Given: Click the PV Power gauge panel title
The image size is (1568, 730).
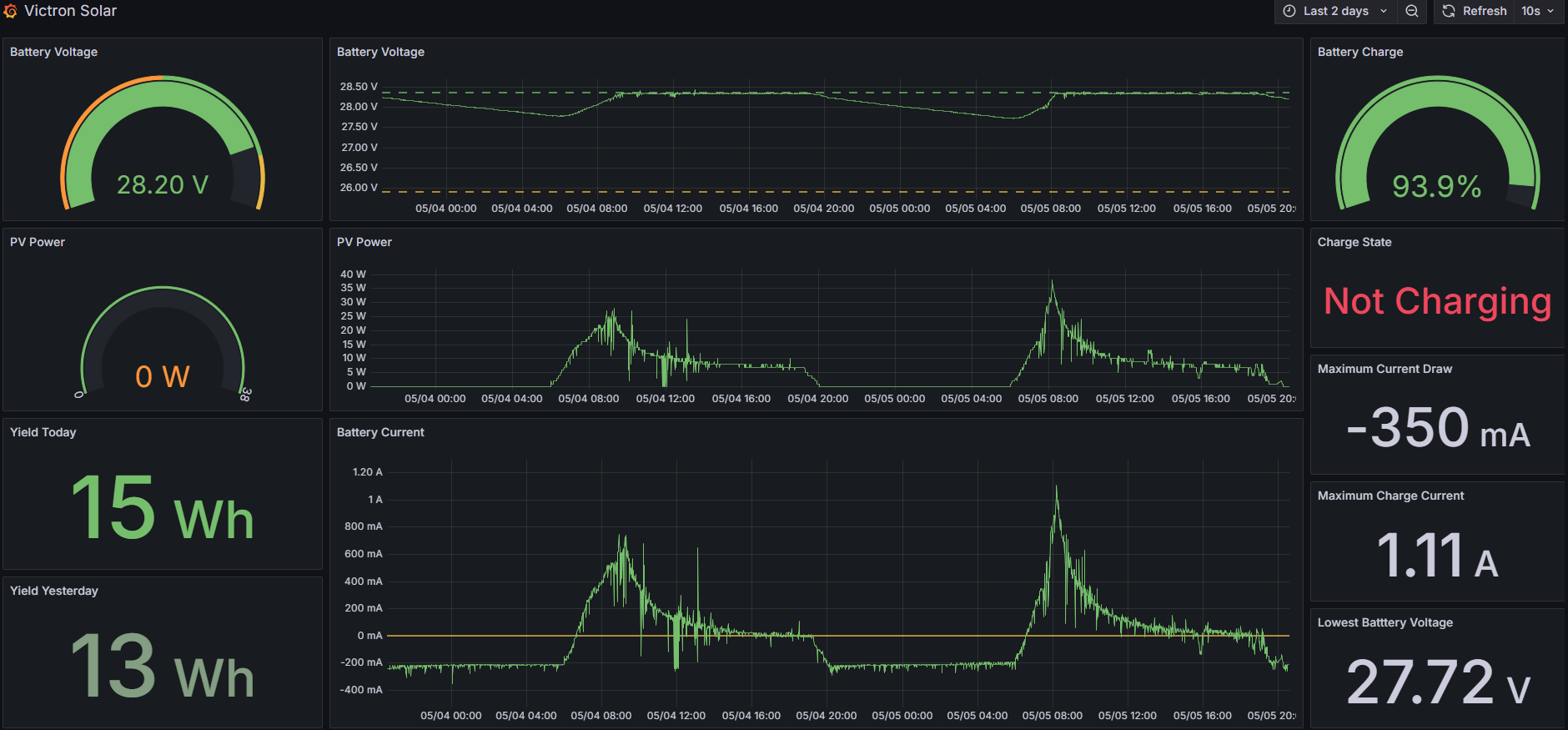Looking at the screenshot, I should coord(38,242).
